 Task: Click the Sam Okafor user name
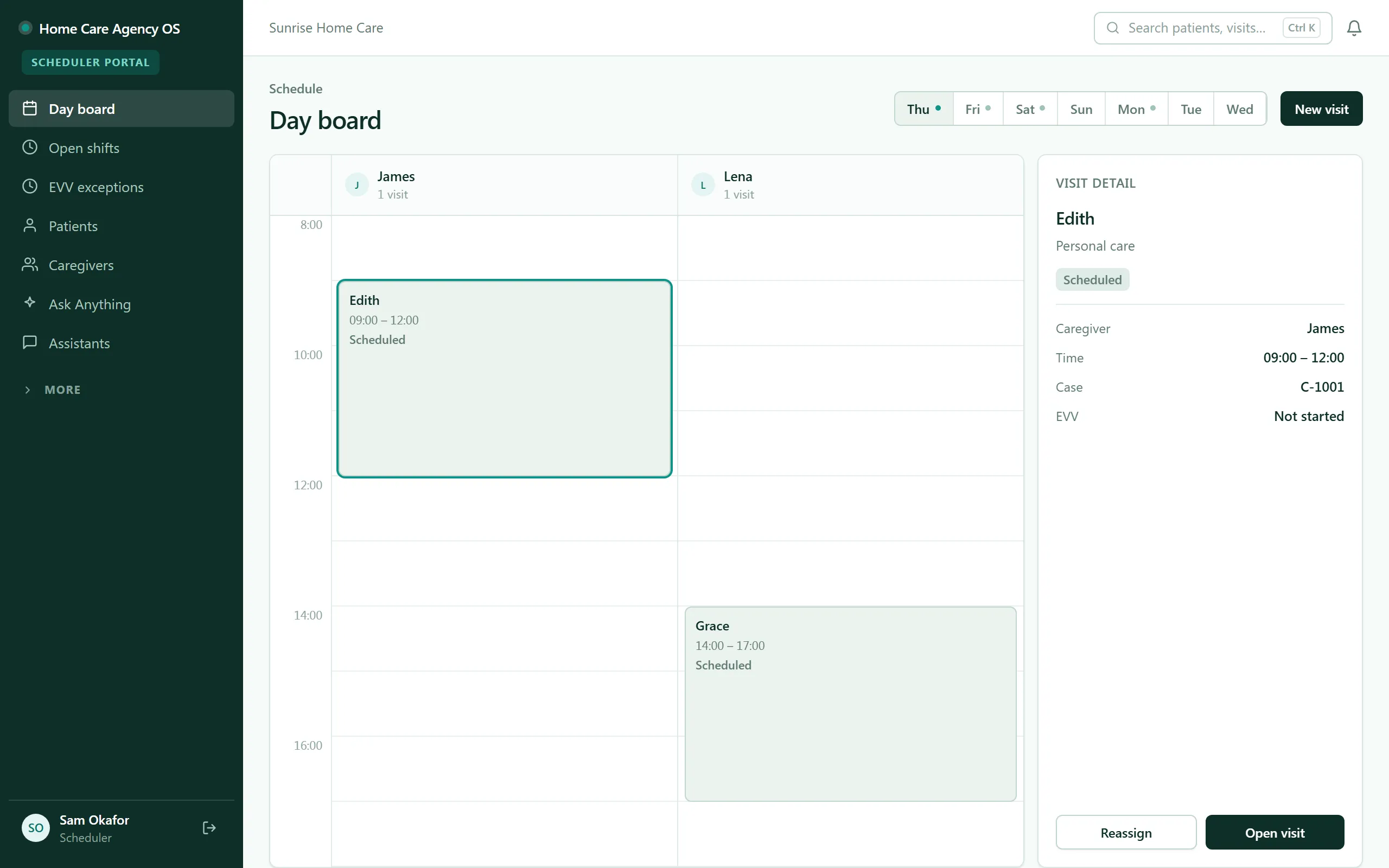pyautogui.click(x=94, y=820)
